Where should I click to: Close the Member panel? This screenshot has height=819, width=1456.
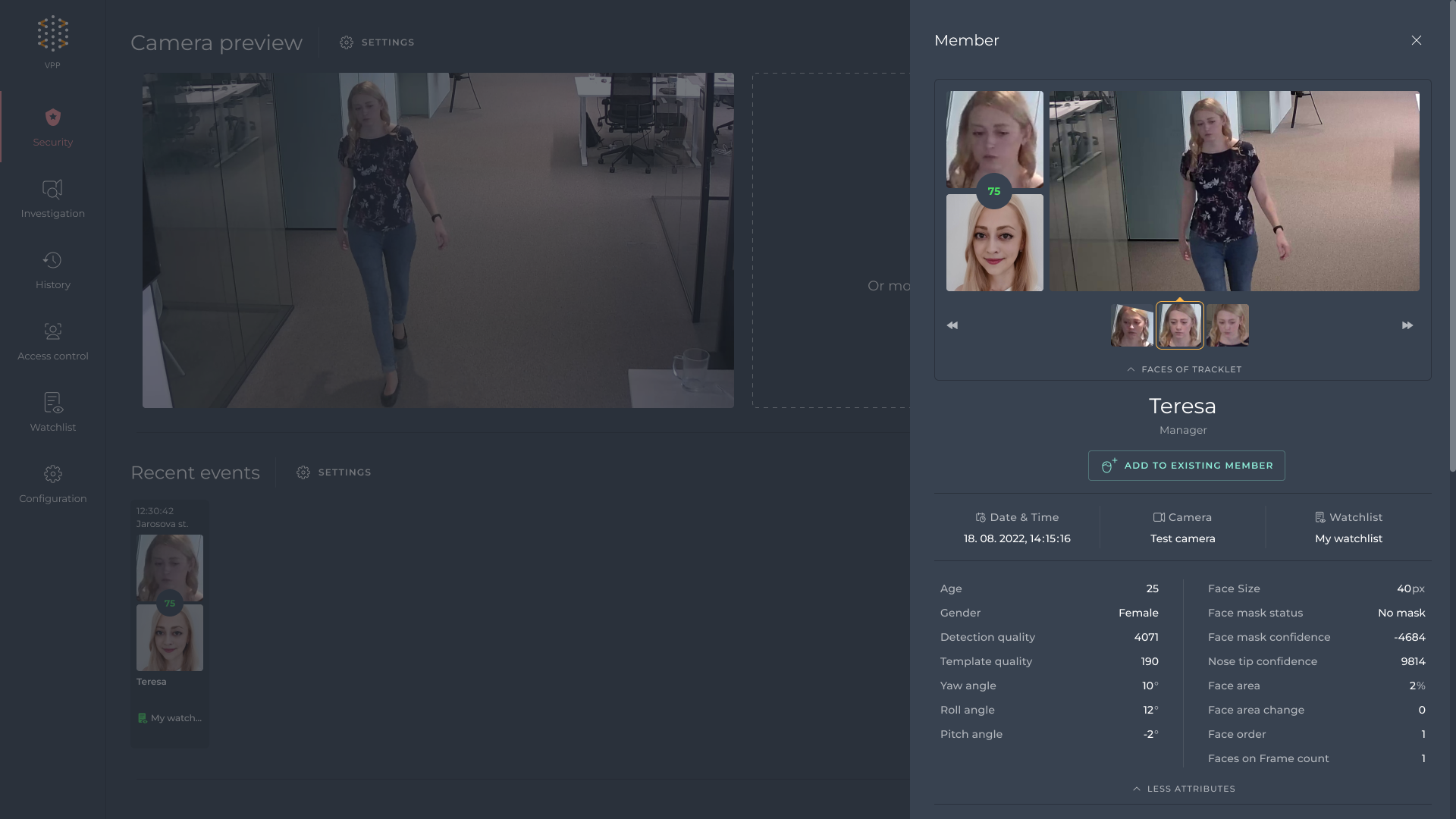pos(1416,40)
